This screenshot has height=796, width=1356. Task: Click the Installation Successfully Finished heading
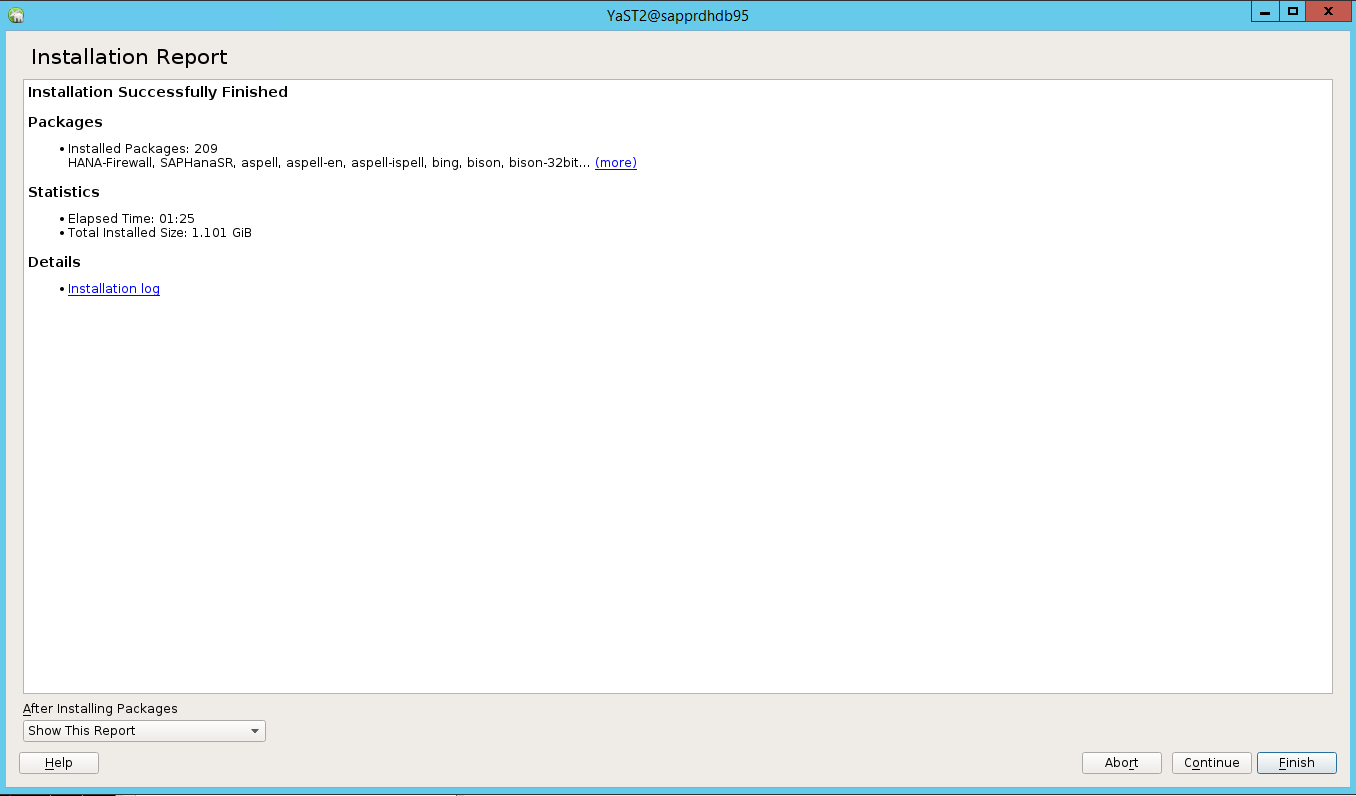point(157,91)
